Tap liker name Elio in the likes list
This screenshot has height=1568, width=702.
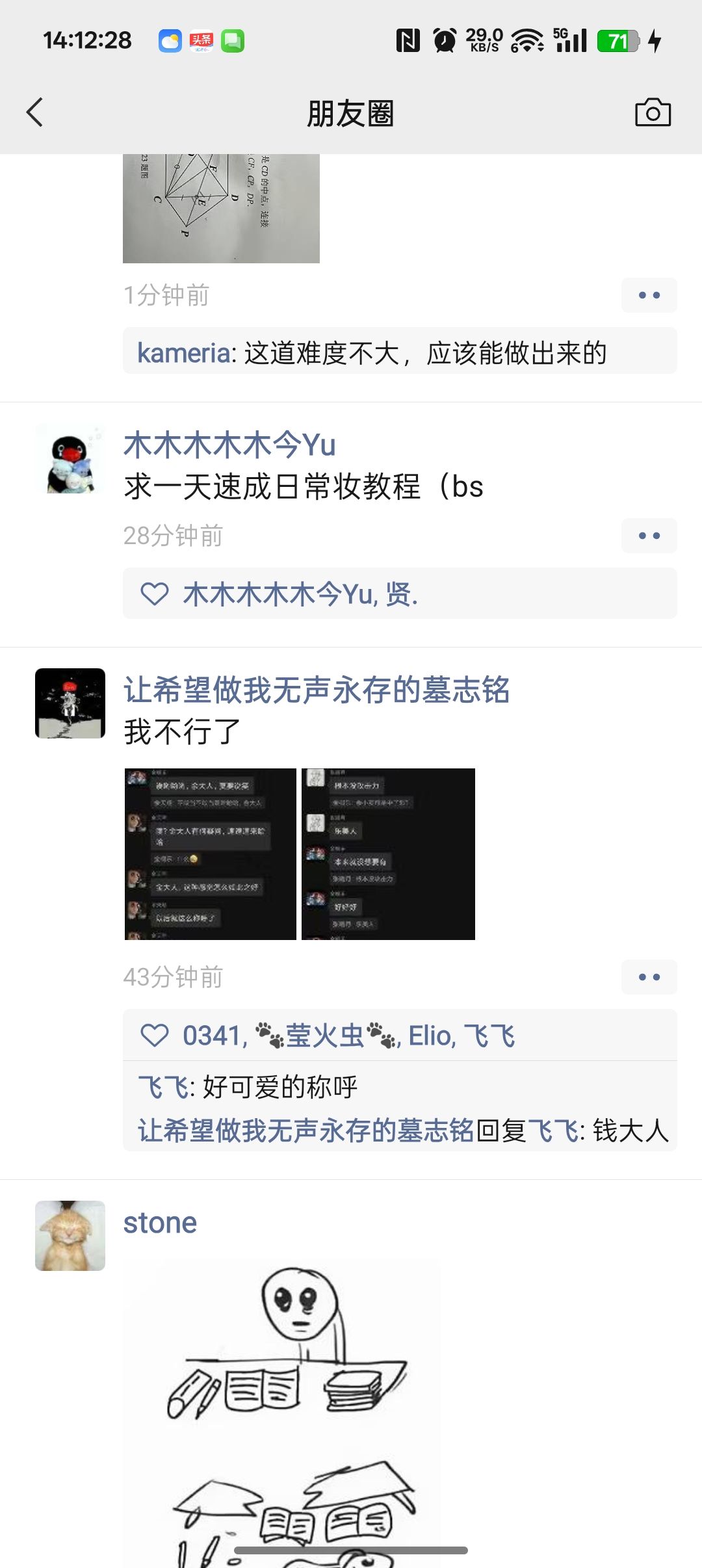(430, 1036)
